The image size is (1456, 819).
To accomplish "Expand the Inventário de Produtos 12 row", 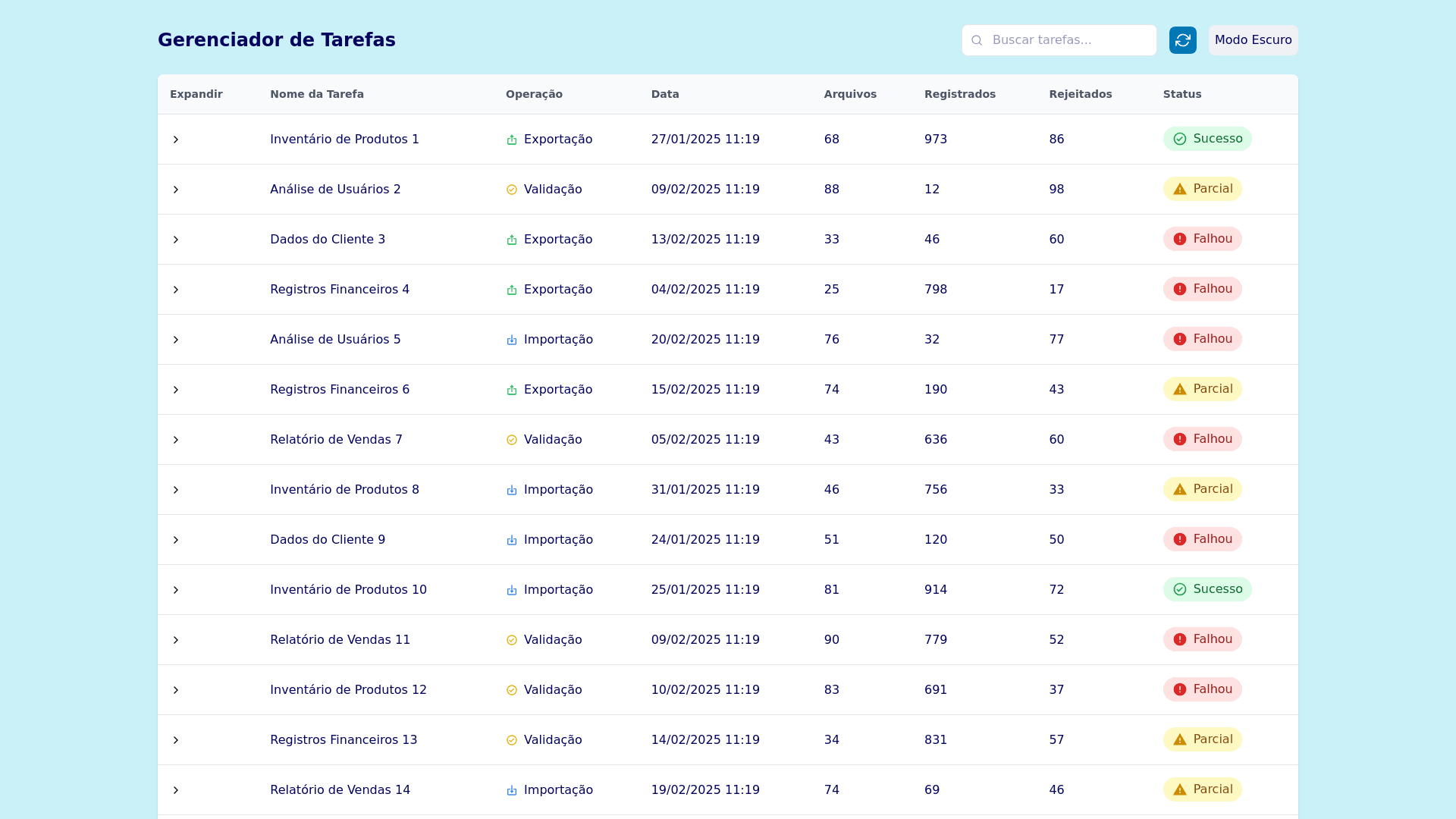I will pos(176,690).
